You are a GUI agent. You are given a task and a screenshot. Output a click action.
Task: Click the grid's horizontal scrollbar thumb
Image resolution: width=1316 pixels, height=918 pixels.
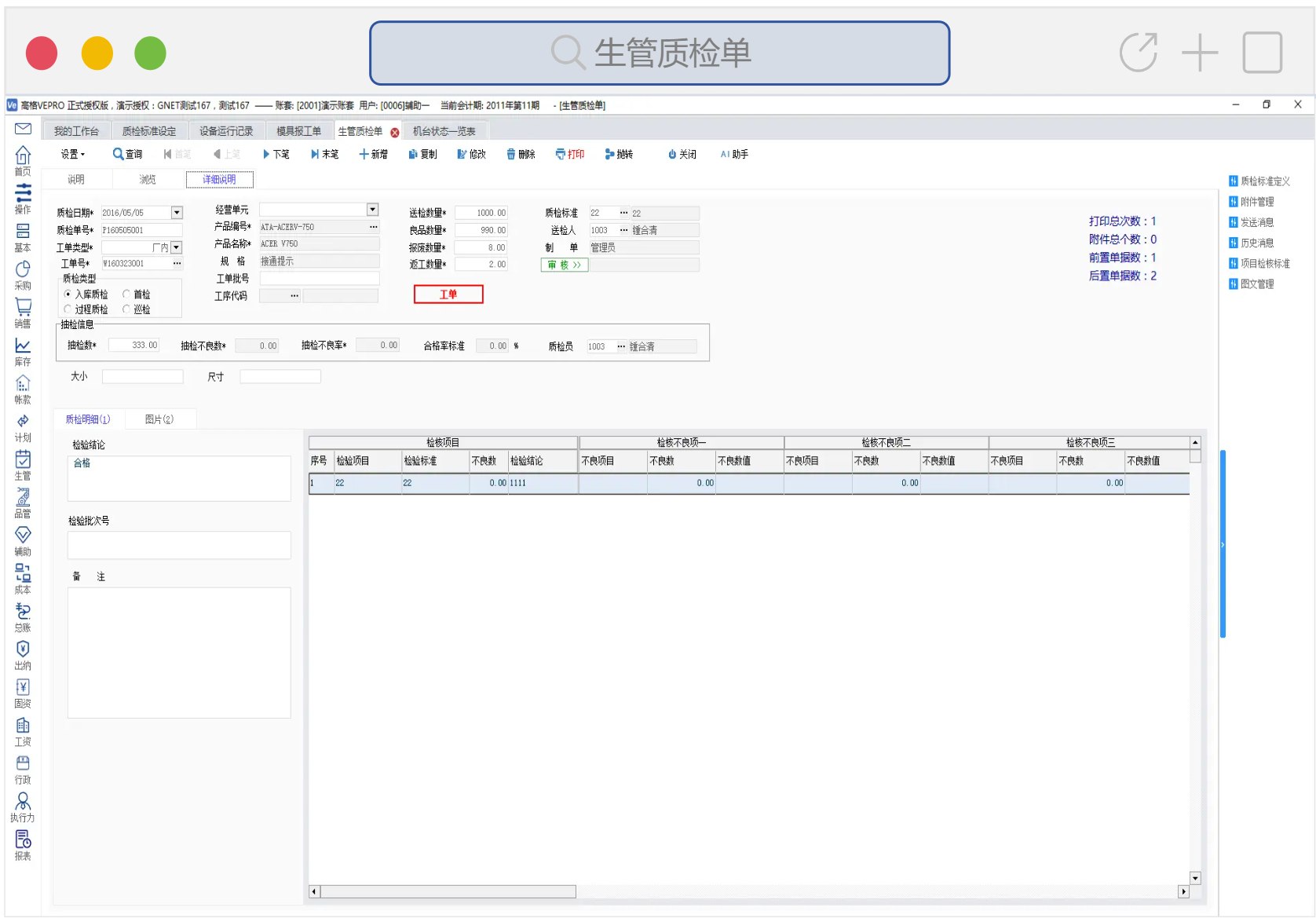click(x=448, y=892)
